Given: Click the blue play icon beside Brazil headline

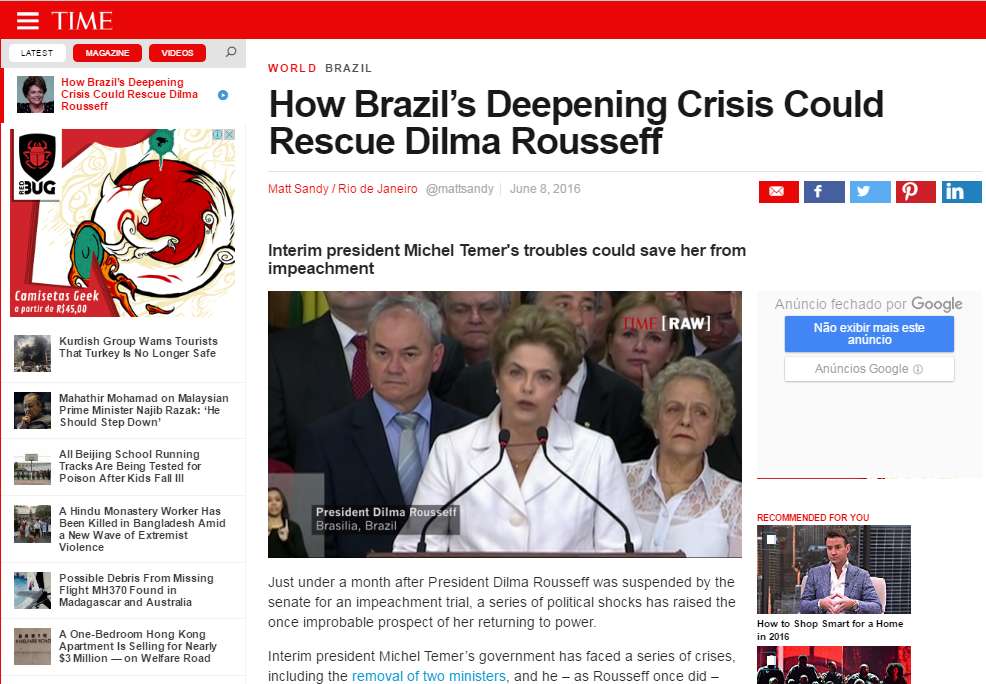Looking at the screenshot, I should coord(223,95).
